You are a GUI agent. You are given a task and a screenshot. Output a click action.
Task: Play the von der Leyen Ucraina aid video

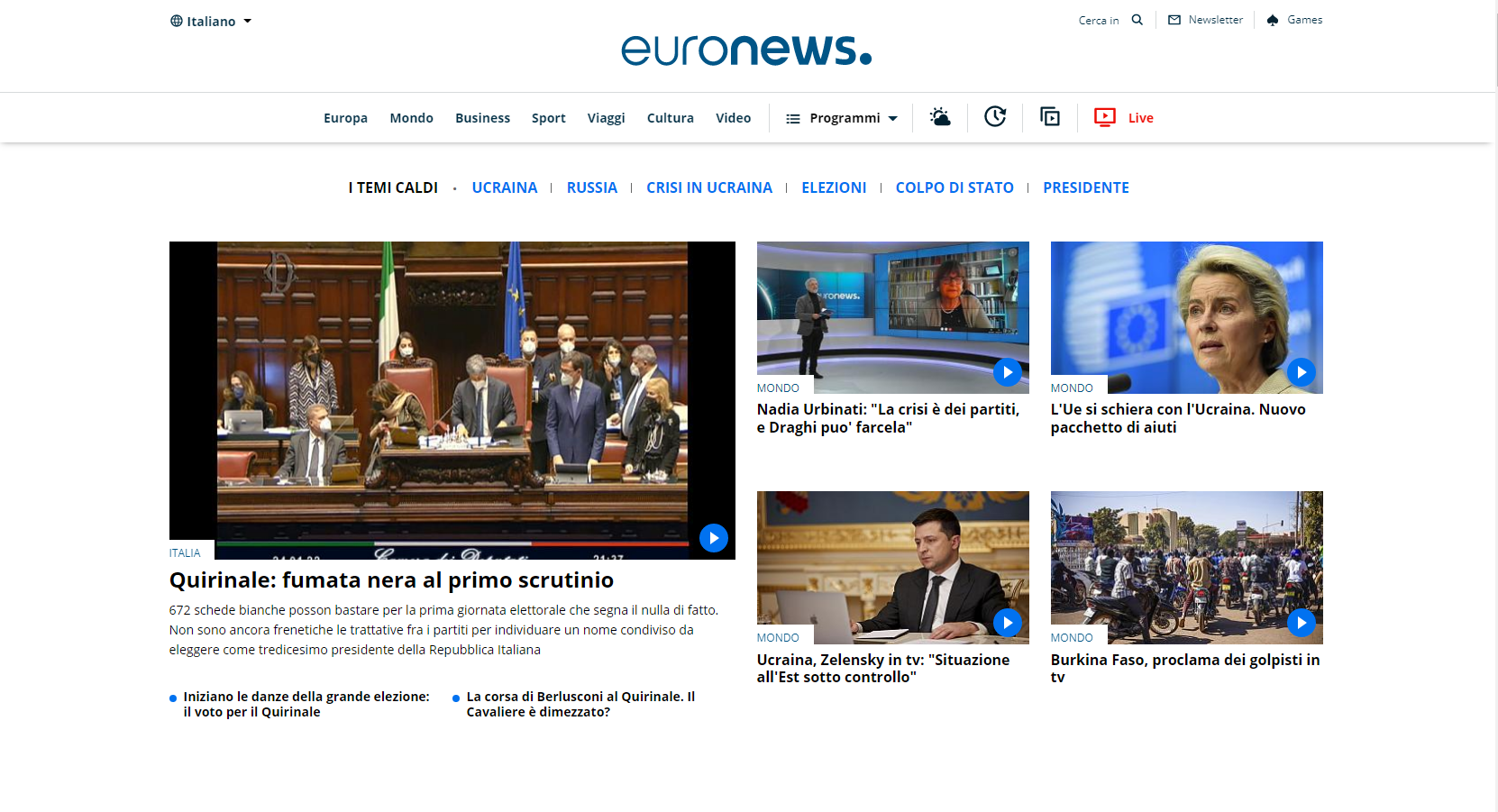click(x=1302, y=372)
